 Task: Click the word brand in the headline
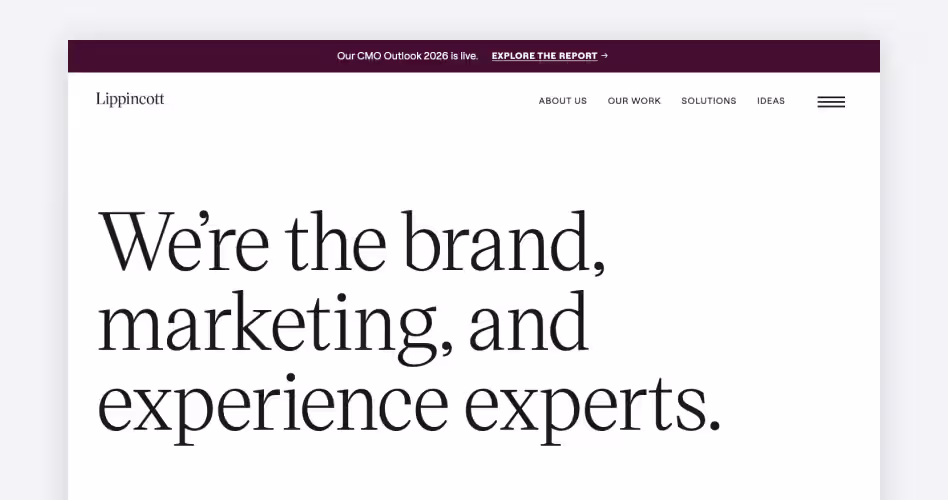click(x=503, y=241)
